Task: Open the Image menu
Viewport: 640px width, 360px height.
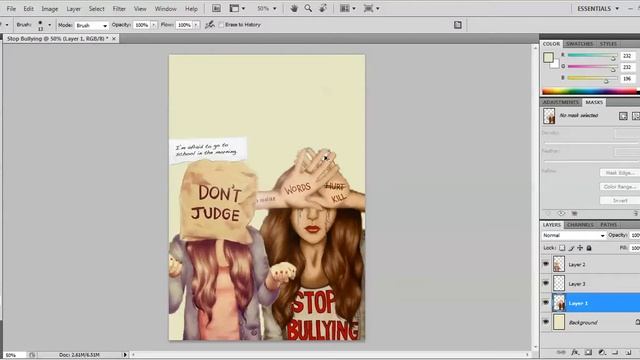Action: click(x=49, y=8)
